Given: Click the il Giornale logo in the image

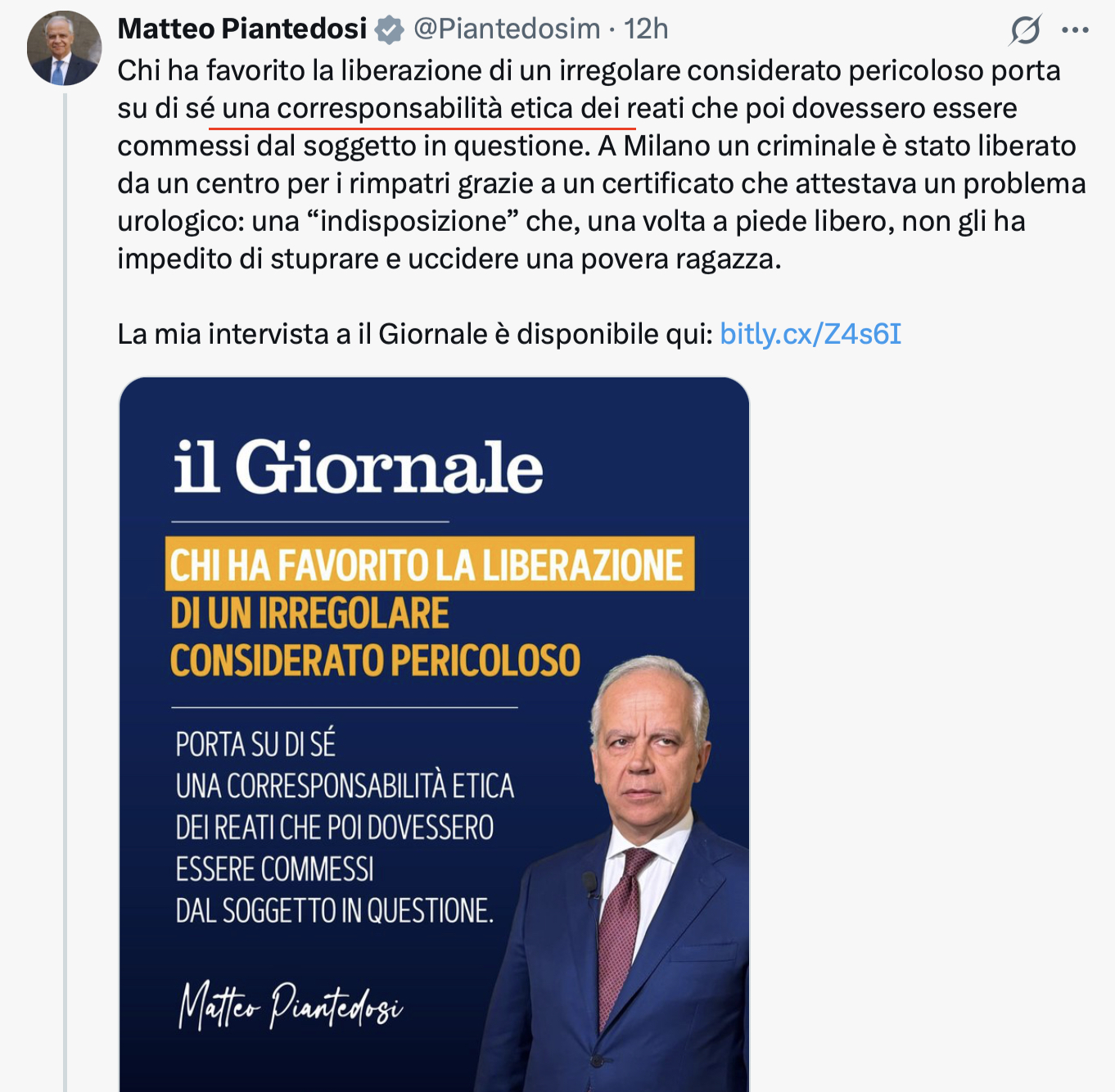Looking at the screenshot, I should [x=358, y=467].
